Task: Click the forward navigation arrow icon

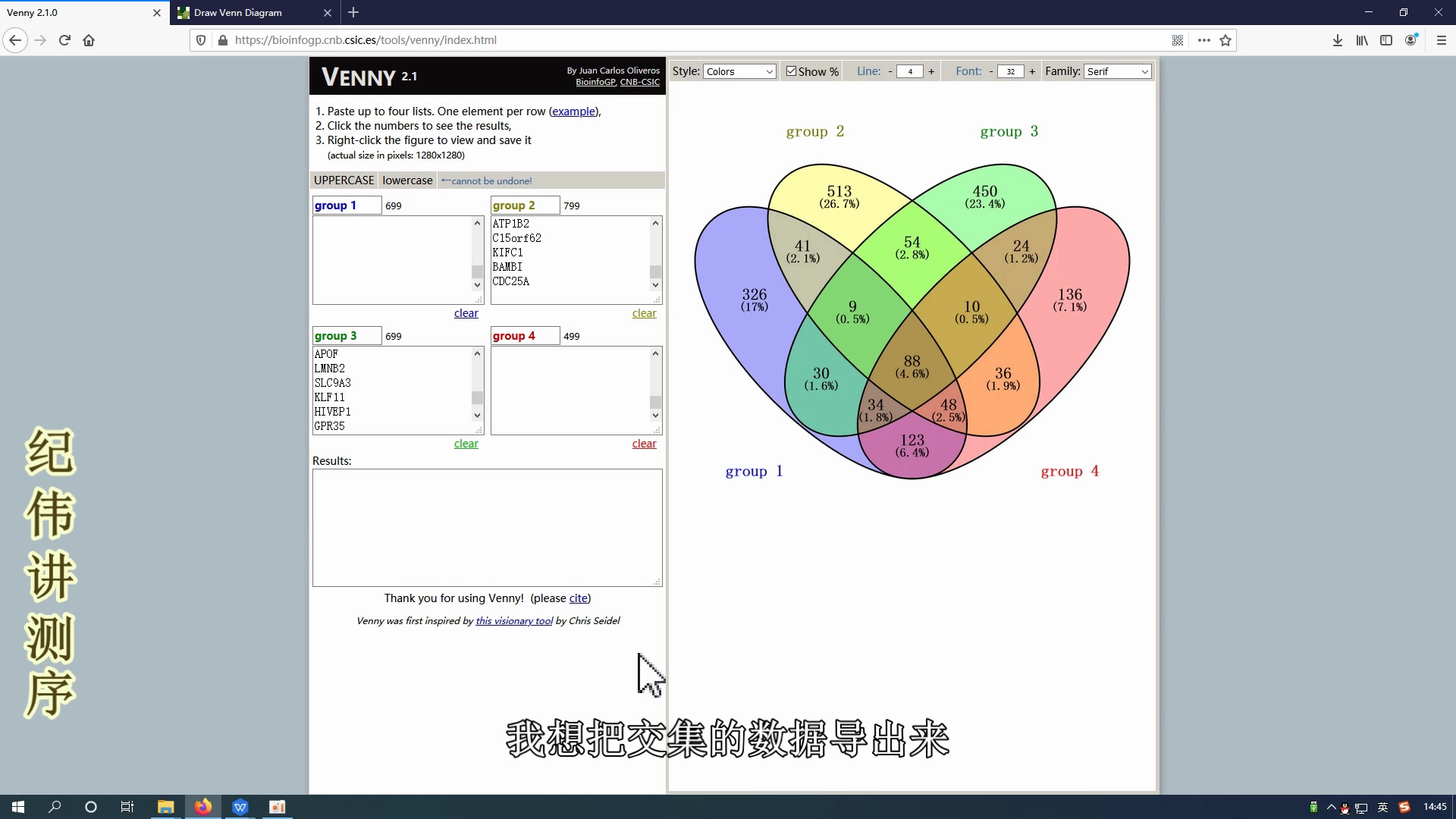Action: [x=40, y=40]
